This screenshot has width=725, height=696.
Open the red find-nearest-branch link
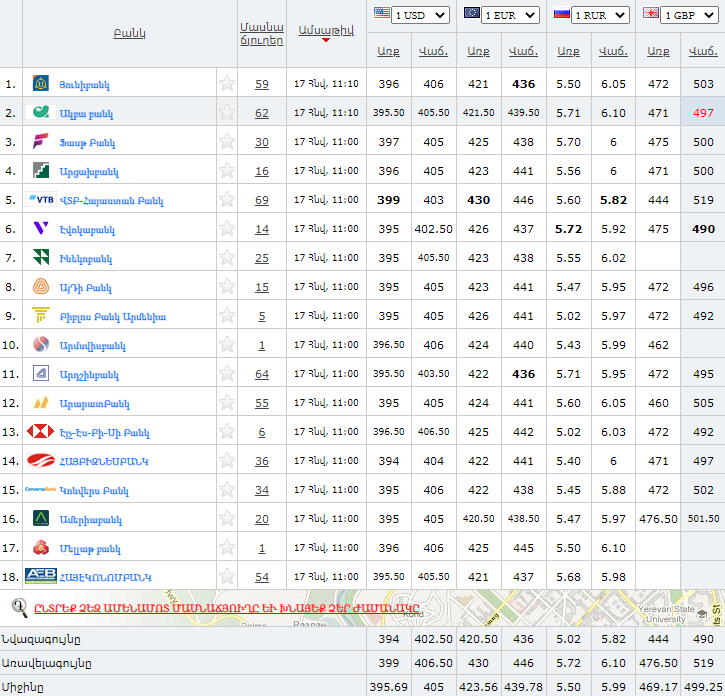point(227,608)
